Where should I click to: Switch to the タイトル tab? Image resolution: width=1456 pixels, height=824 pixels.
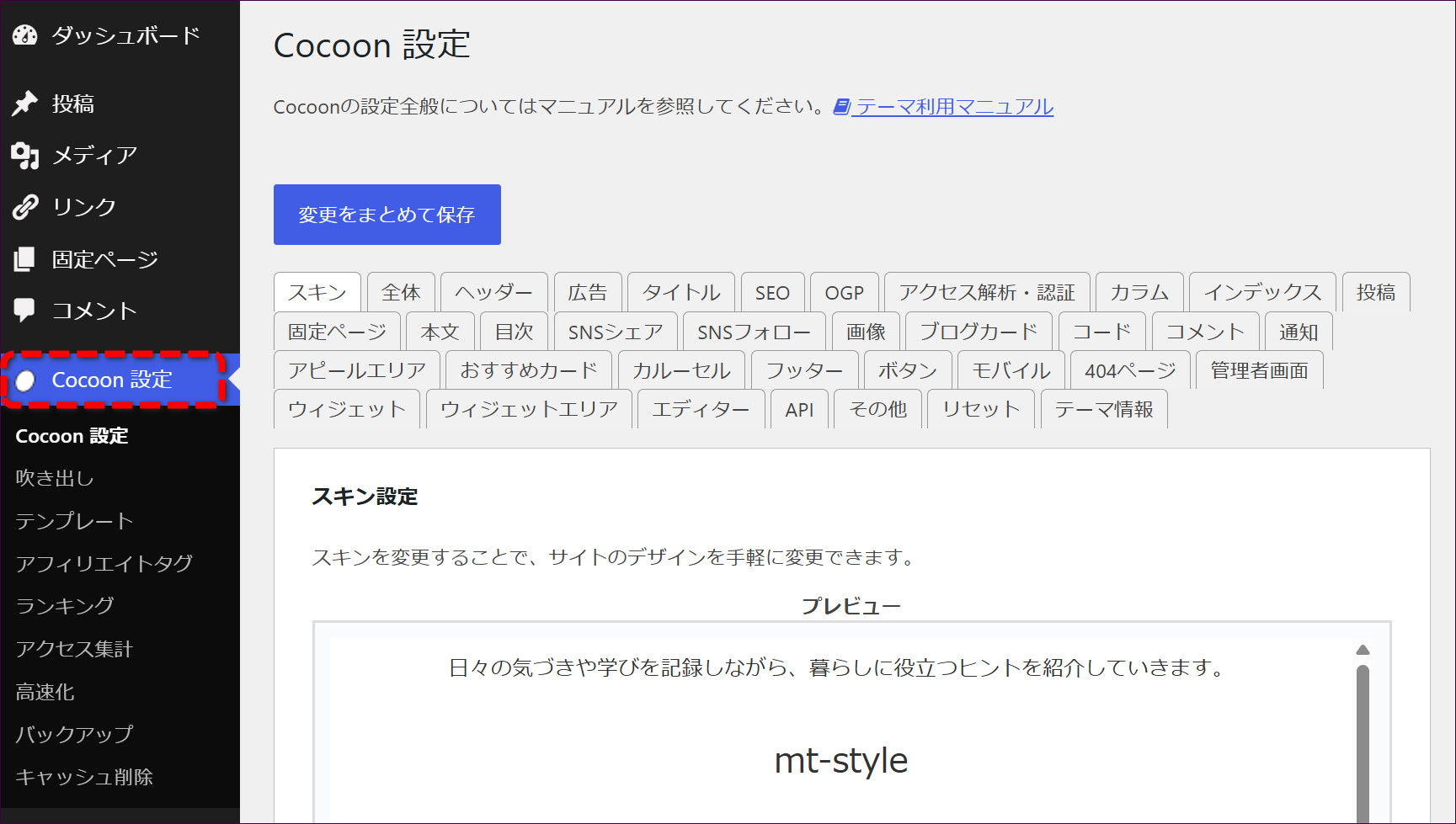click(x=681, y=292)
